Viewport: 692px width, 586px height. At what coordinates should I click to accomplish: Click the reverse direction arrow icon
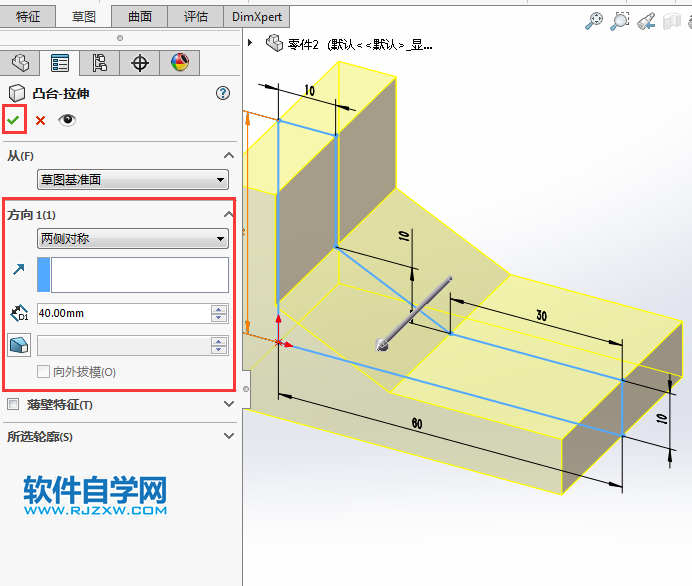pos(19,268)
